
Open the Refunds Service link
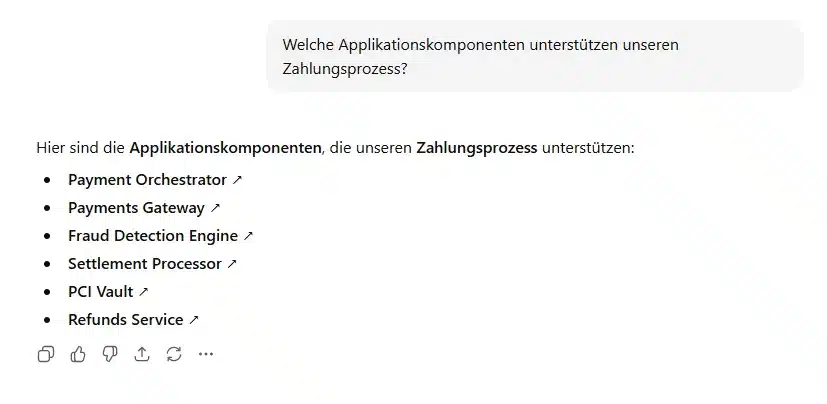coord(125,320)
